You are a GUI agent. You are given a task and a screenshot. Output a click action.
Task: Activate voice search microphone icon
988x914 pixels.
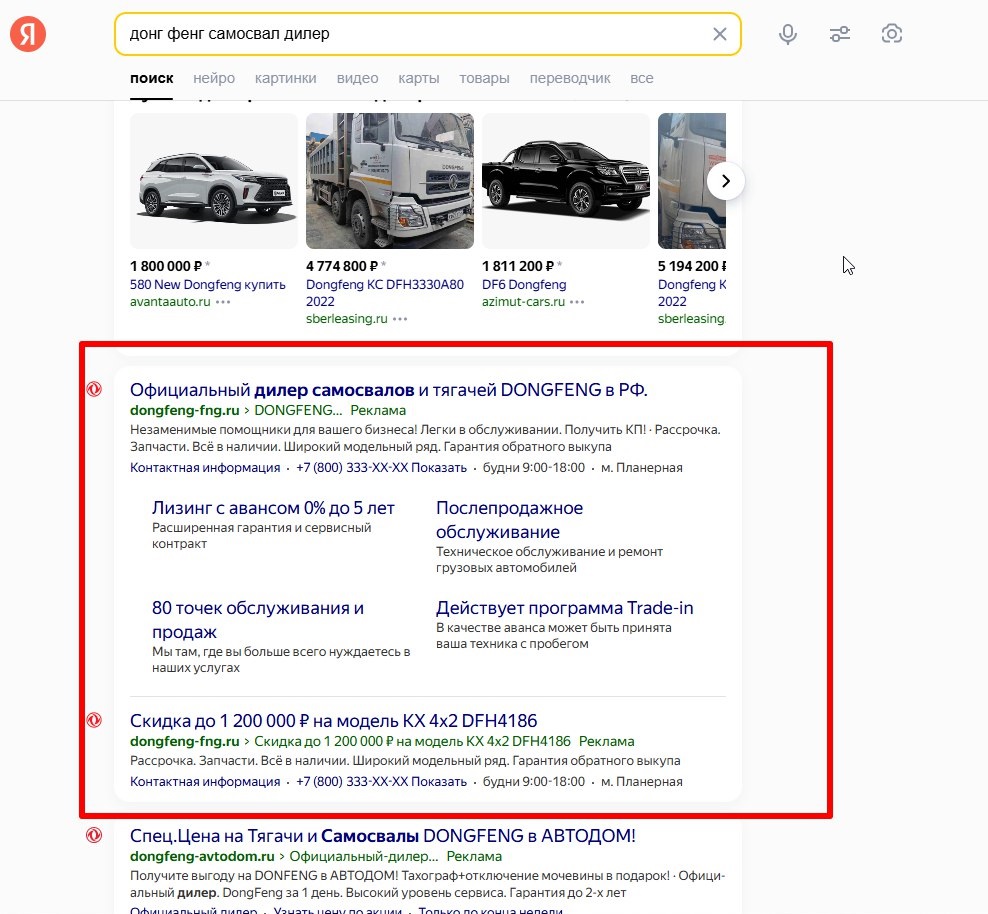pos(788,35)
